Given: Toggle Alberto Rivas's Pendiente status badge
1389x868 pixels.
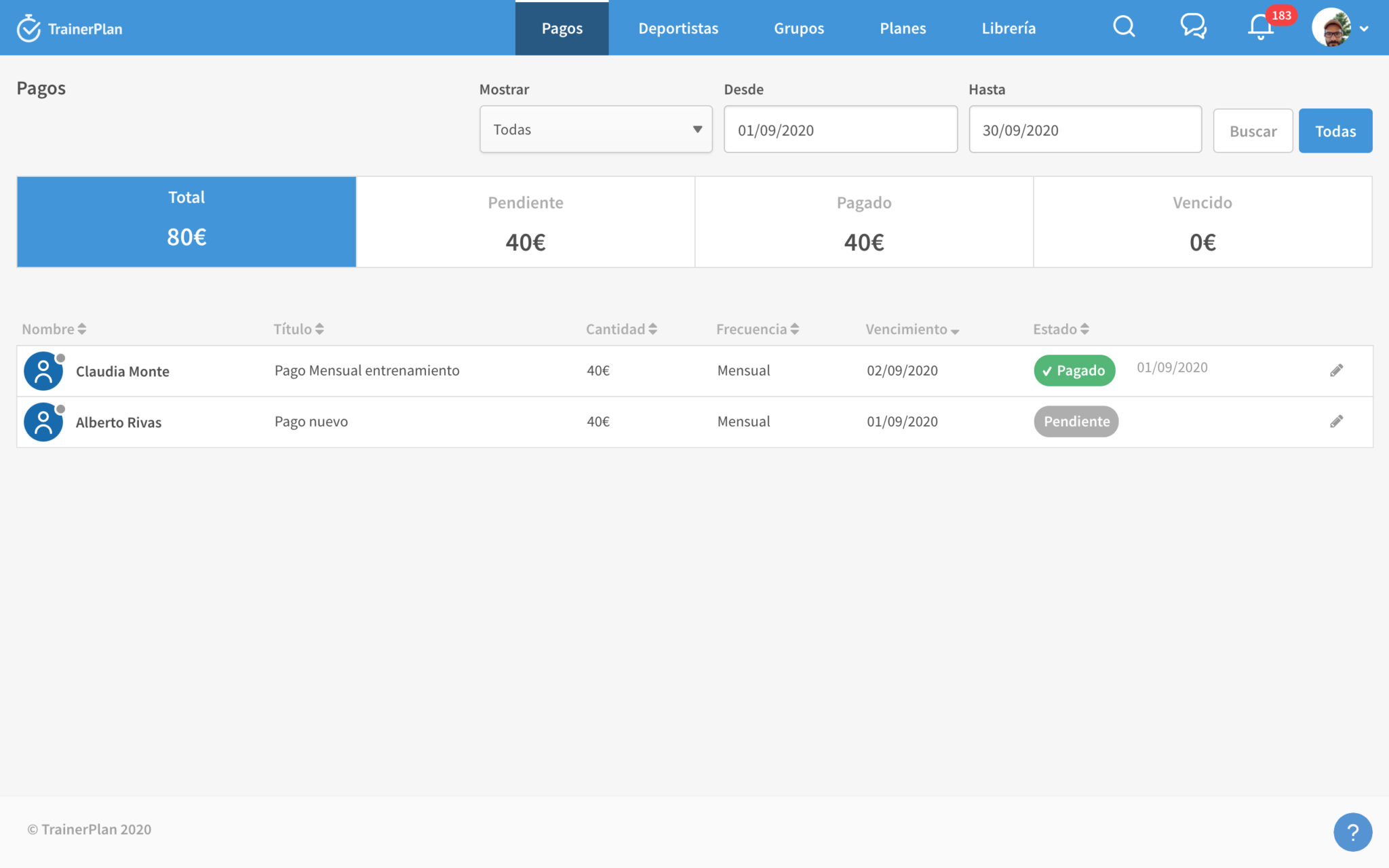Looking at the screenshot, I should [1076, 421].
